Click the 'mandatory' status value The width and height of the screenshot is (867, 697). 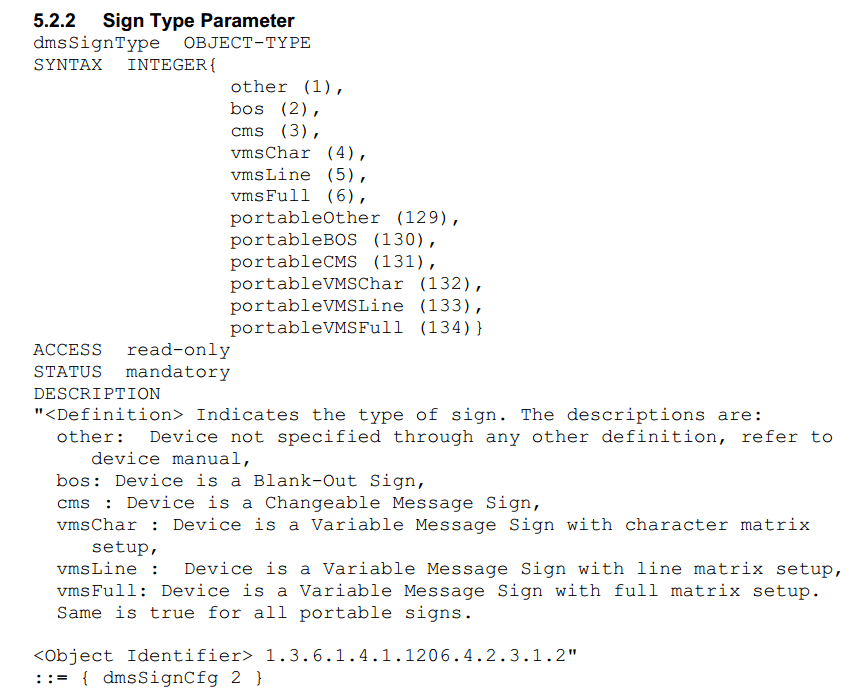pos(178,372)
